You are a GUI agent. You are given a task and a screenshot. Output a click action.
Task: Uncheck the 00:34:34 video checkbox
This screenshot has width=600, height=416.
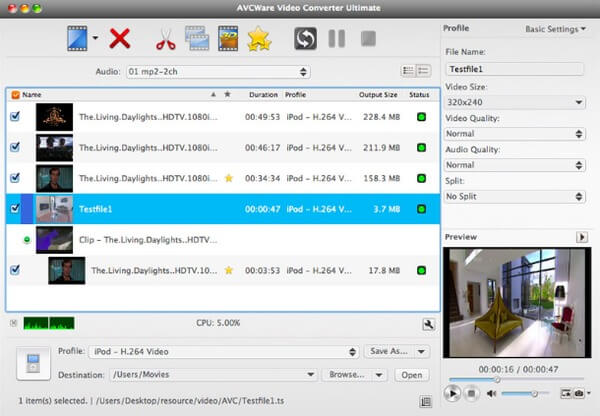tap(15, 178)
